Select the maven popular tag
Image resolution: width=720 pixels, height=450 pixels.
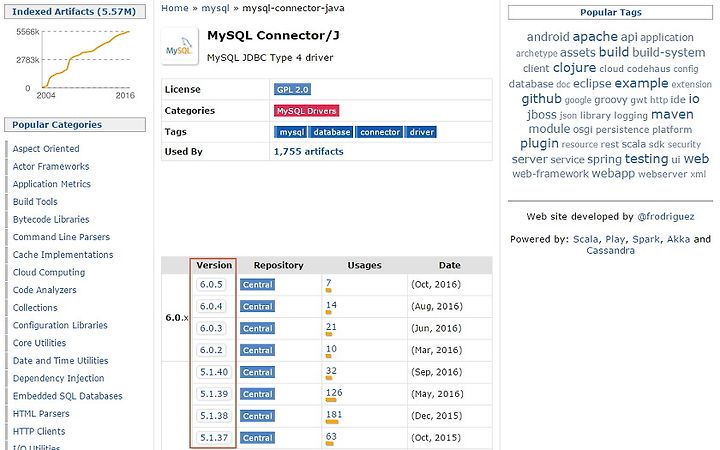coord(672,115)
